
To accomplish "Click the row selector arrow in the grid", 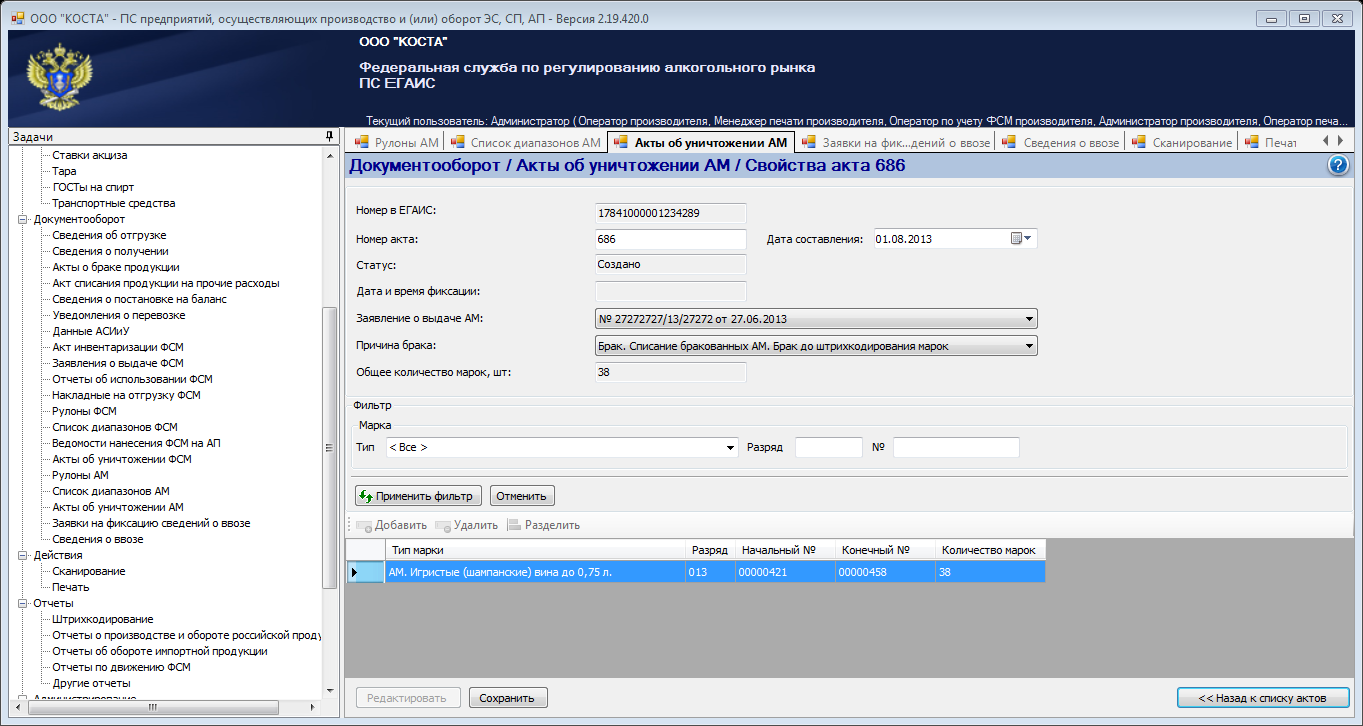I will pyautogui.click(x=354, y=572).
